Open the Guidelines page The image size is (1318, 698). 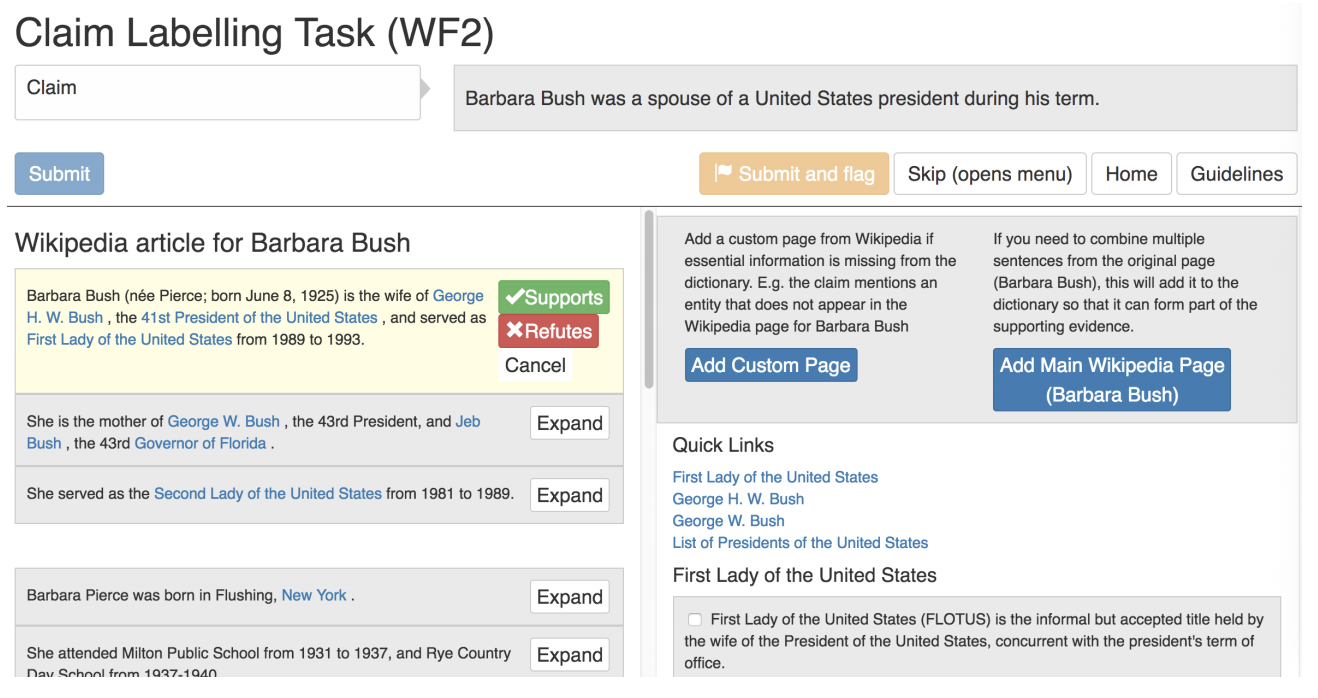point(1236,174)
